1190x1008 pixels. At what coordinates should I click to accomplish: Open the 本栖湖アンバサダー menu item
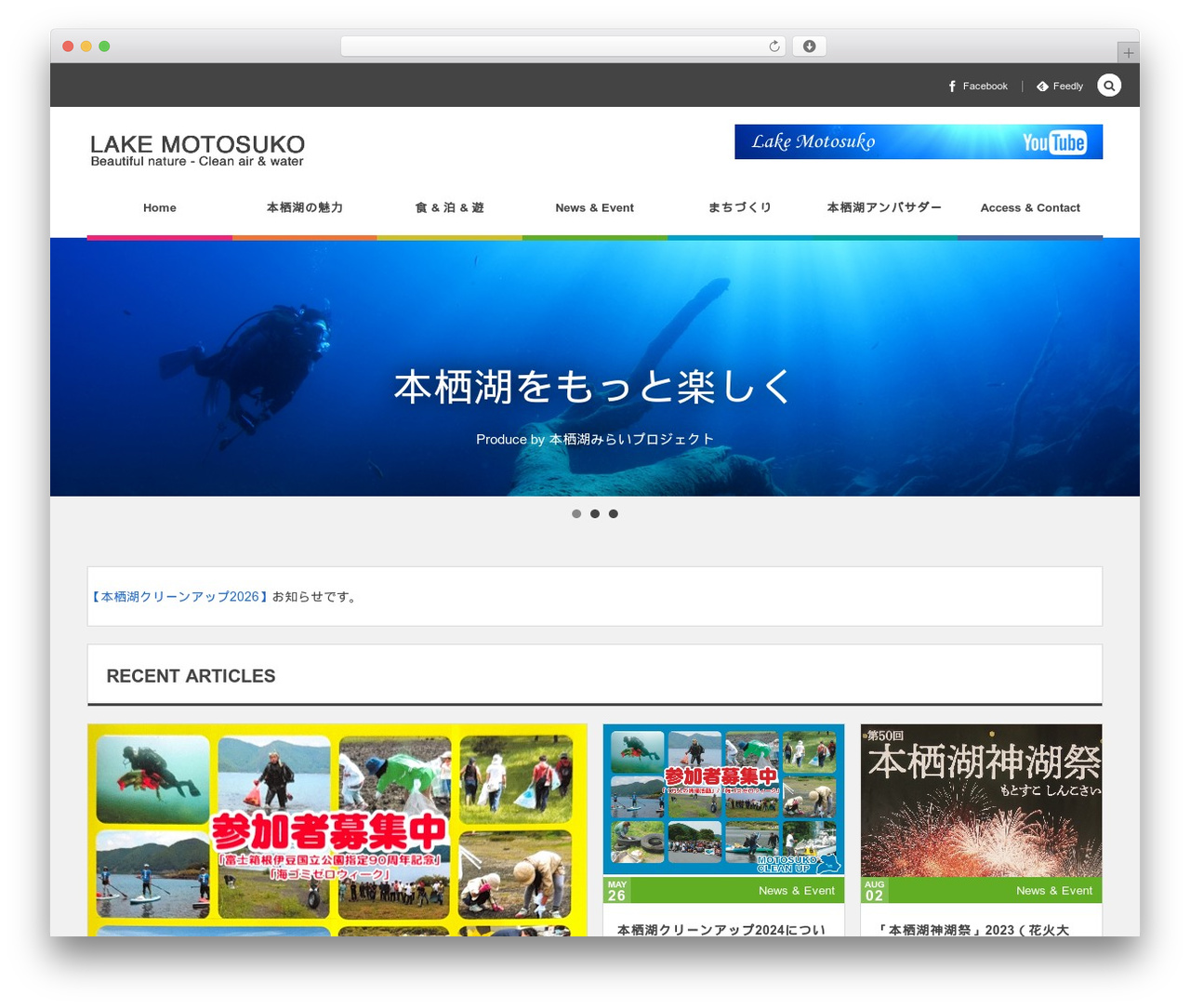(x=885, y=207)
